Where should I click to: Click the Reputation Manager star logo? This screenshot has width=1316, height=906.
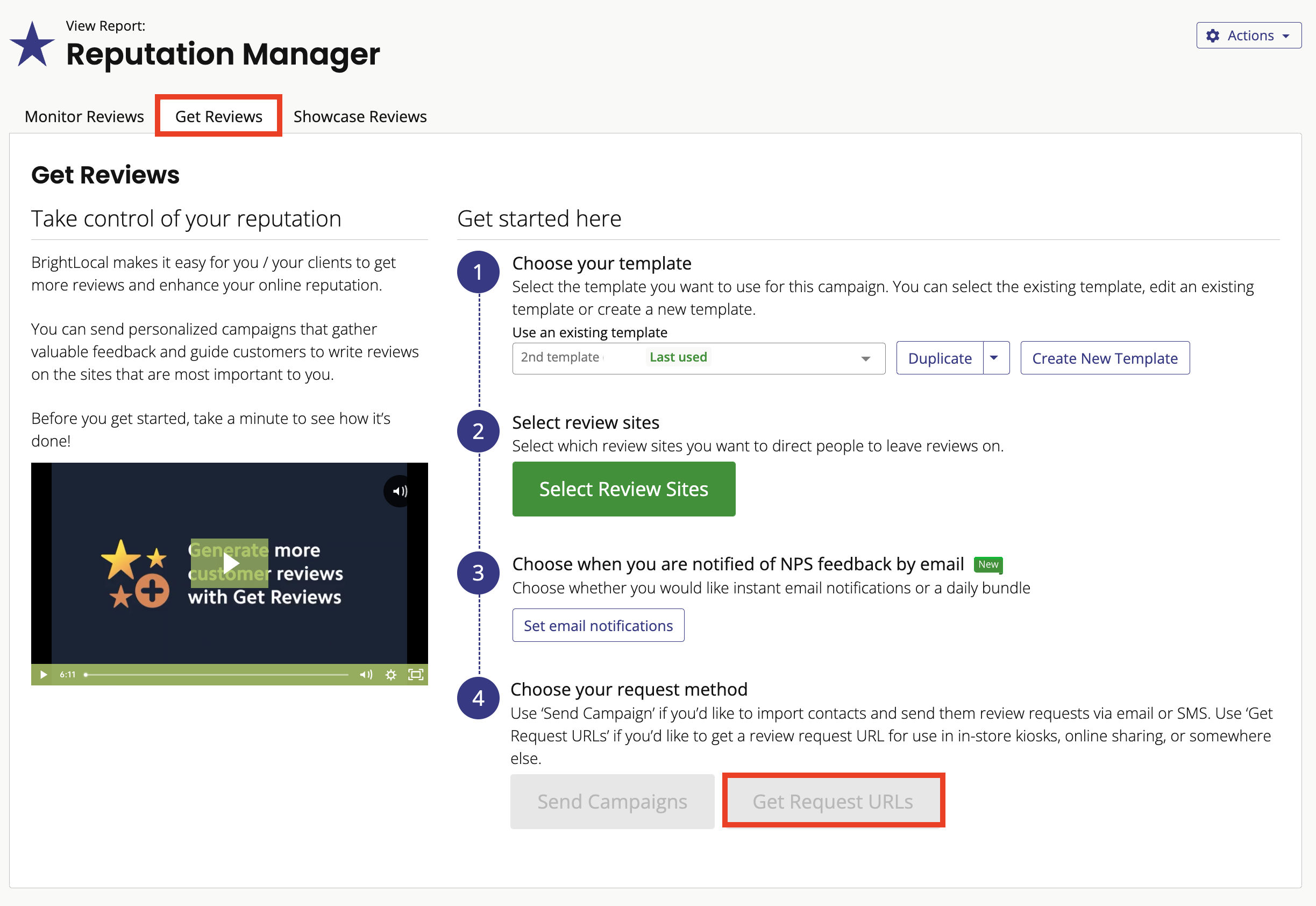[32, 44]
